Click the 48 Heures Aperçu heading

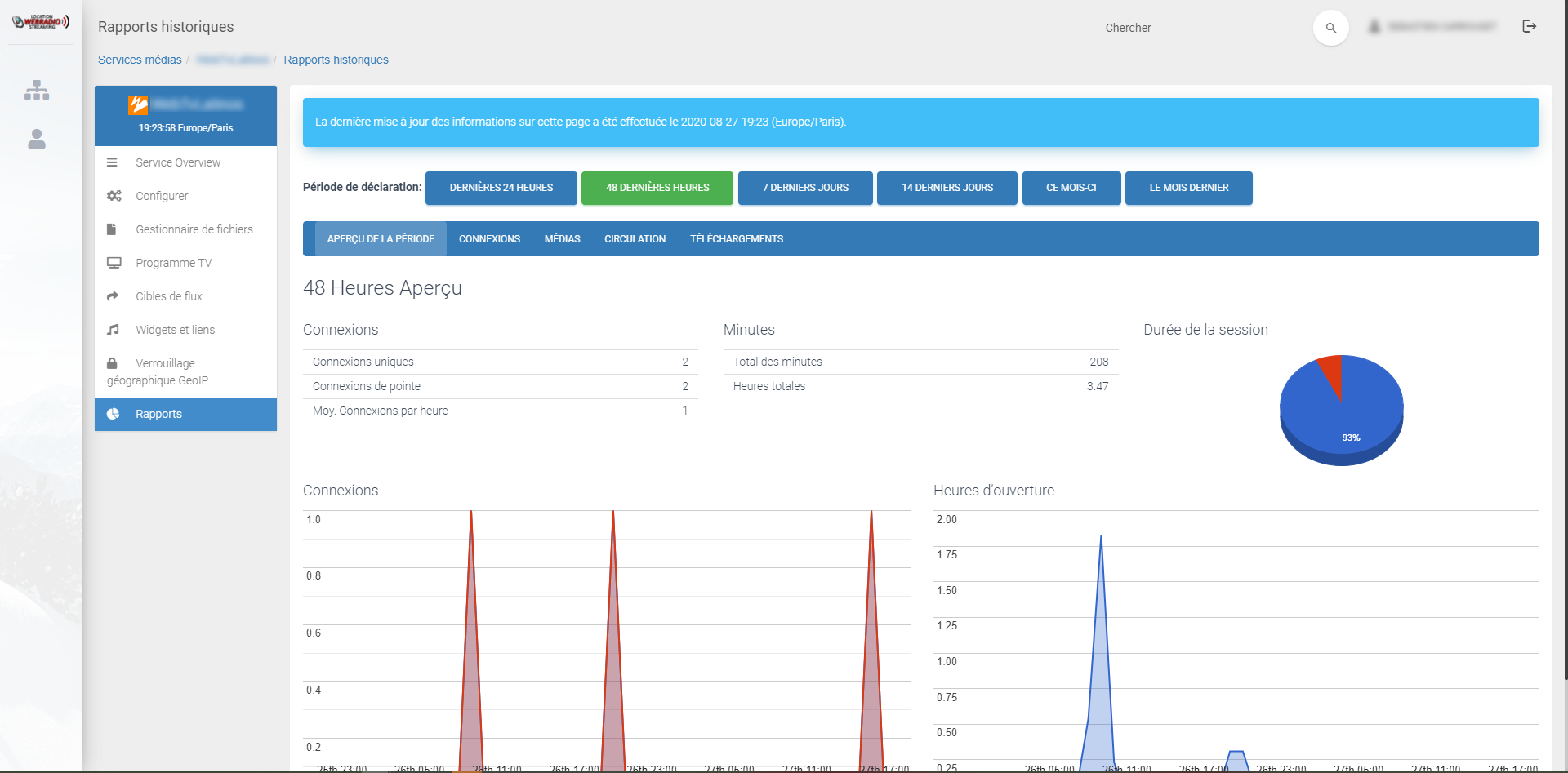[x=382, y=288]
